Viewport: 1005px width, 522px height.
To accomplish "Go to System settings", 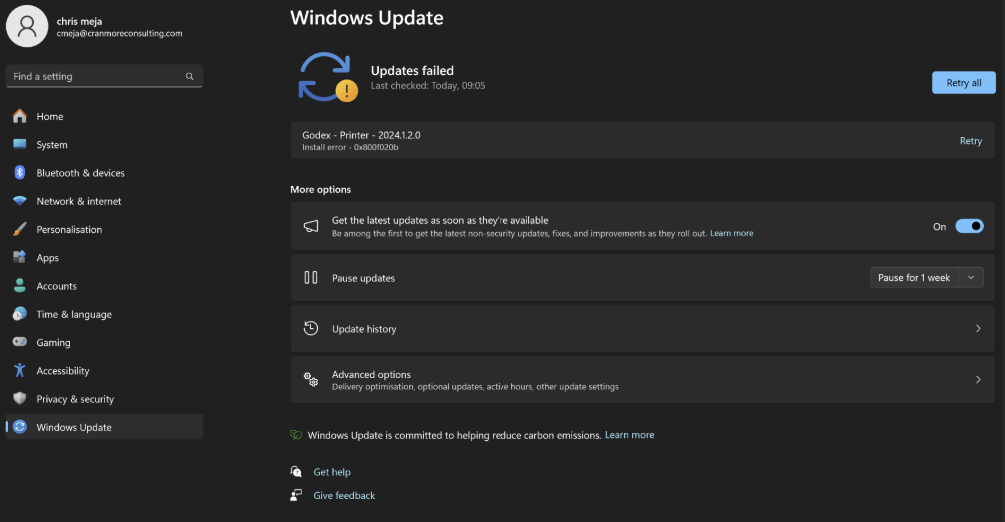I will (x=104, y=144).
